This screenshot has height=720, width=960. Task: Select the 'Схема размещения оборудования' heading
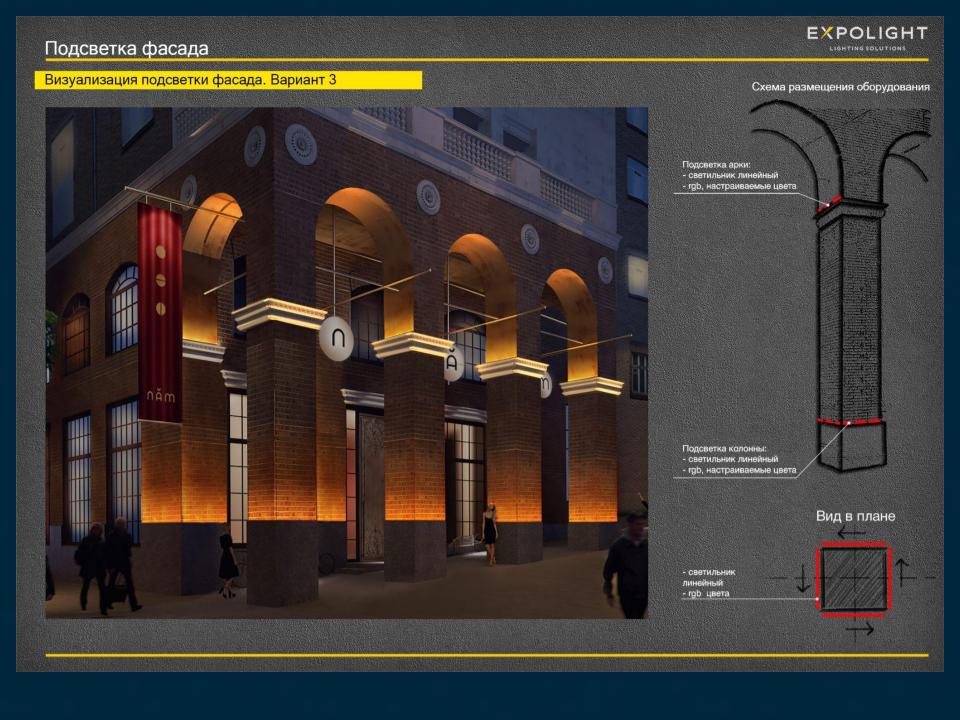coord(841,88)
